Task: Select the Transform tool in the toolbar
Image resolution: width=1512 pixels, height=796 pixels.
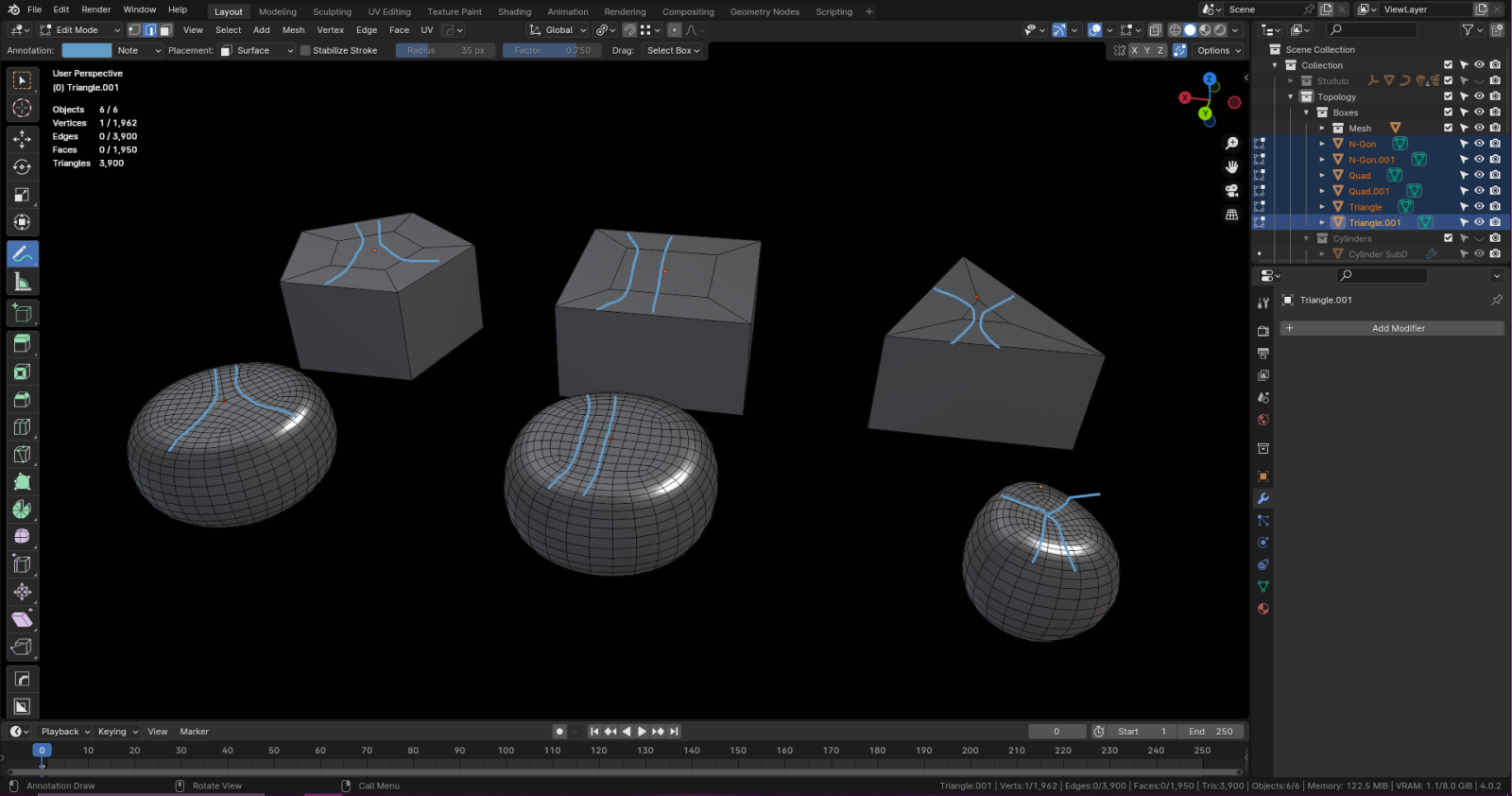Action: coord(23,222)
